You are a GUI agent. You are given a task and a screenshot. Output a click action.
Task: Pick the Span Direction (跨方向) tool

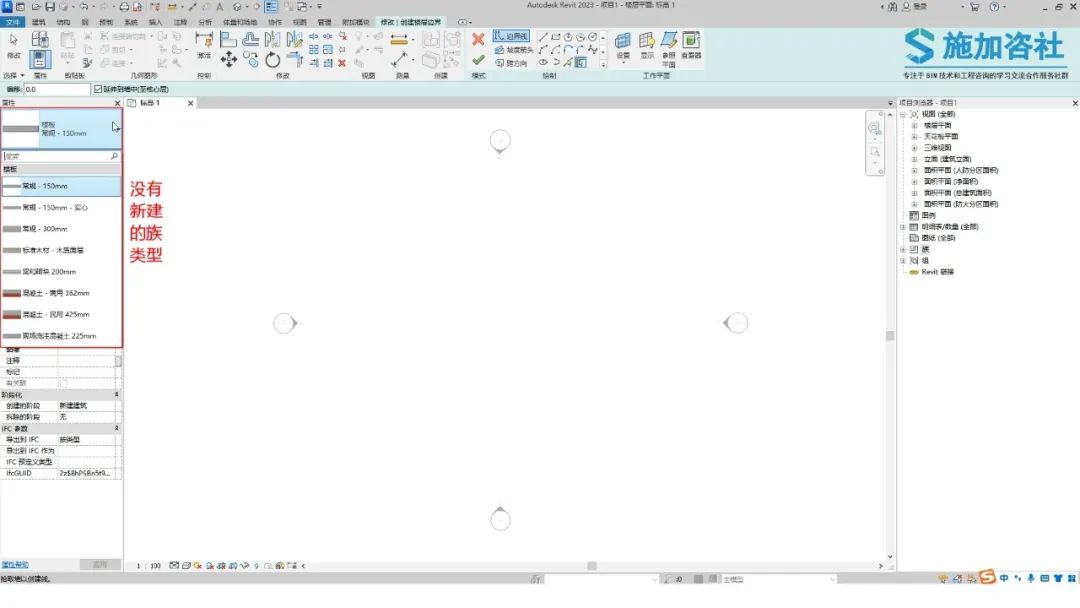(511, 63)
